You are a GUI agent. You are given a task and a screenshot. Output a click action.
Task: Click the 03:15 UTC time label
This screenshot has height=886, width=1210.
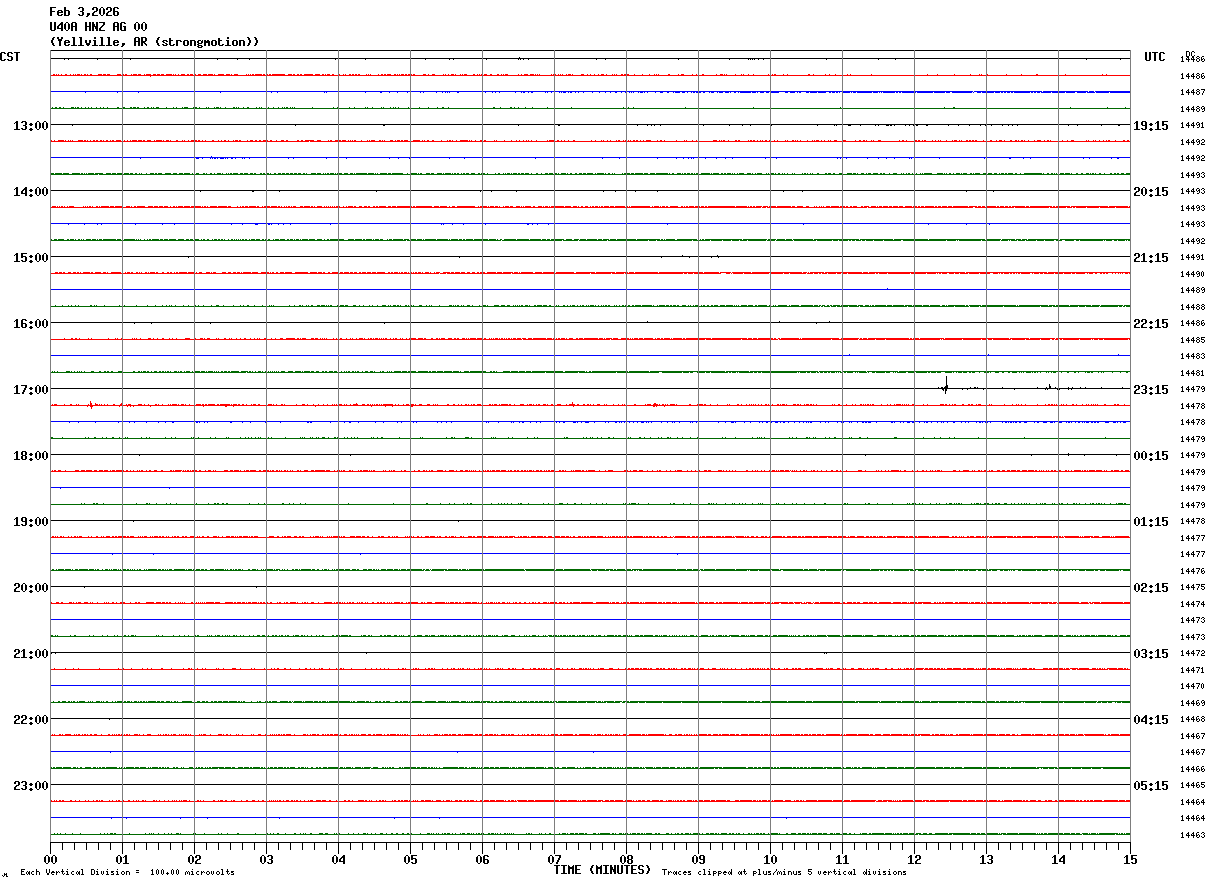tap(1151, 654)
